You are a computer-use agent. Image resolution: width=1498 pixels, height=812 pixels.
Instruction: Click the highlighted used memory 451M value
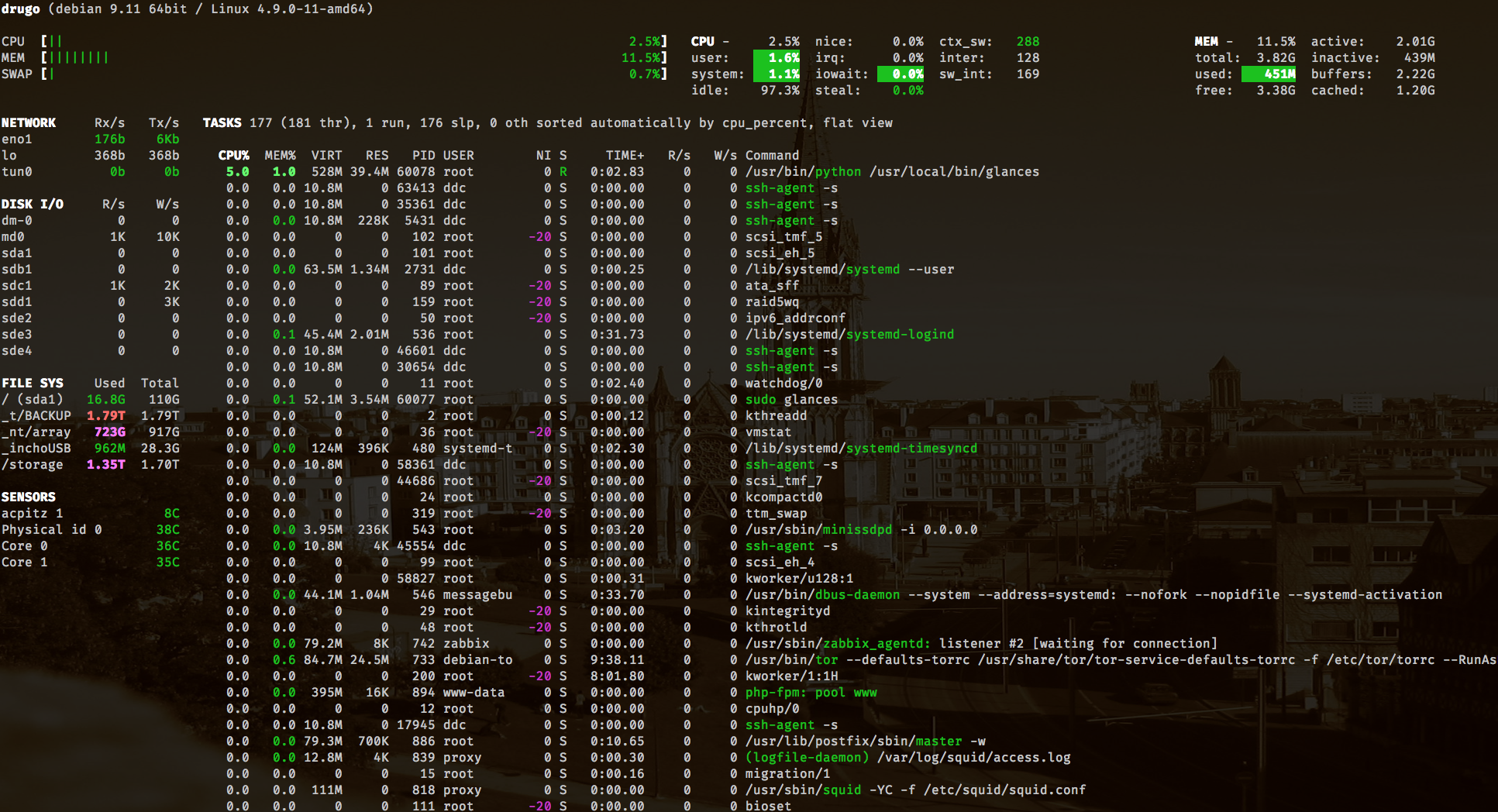coord(1269,74)
